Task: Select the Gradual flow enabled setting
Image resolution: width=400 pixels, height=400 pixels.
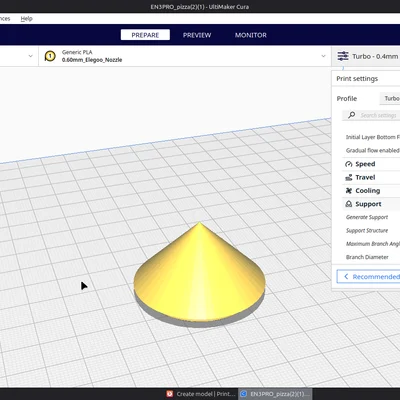Action: coord(373,151)
